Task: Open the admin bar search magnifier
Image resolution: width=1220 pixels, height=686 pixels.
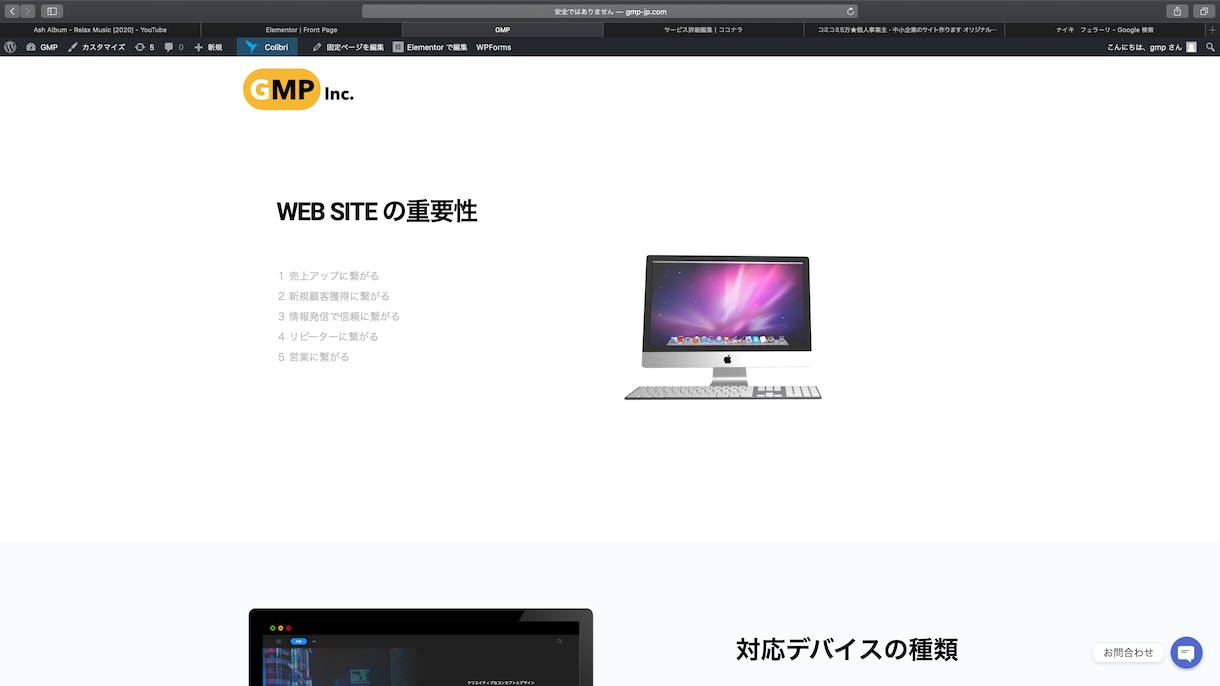Action: tap(1210, 47)
